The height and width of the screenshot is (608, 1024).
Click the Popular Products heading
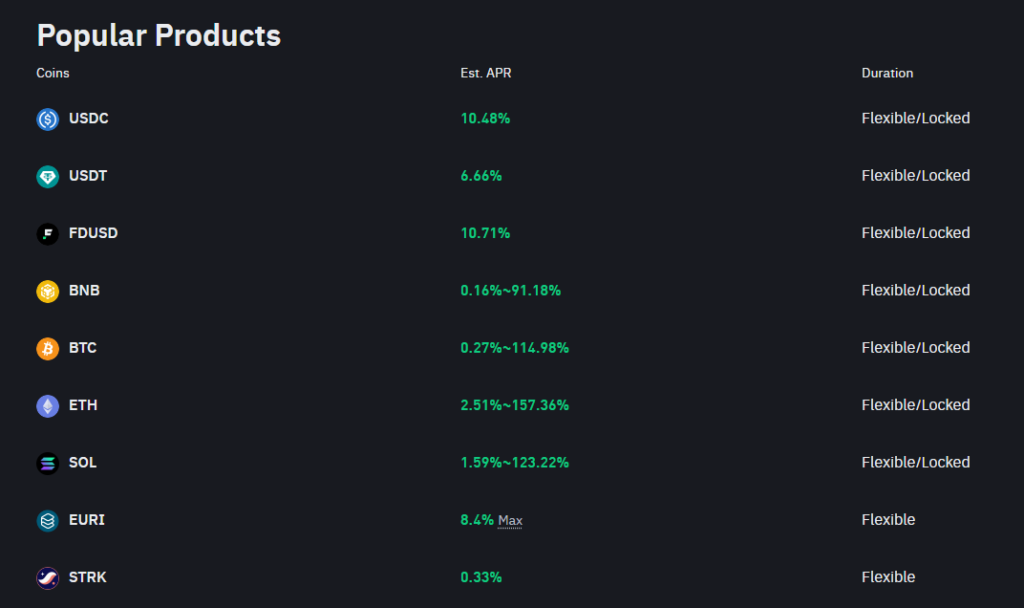tap(158, 35)
